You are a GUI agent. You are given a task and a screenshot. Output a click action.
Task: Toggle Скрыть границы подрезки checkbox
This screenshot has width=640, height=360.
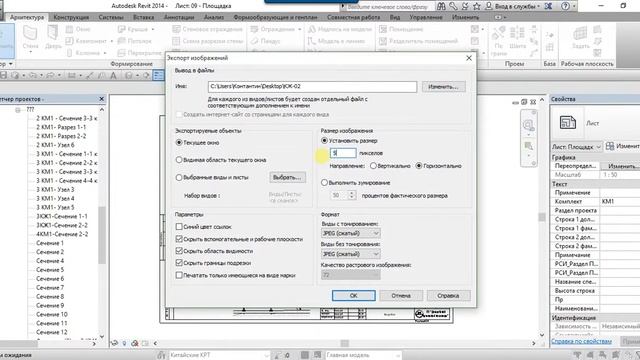pyautogui.click(x=179, y=263)
